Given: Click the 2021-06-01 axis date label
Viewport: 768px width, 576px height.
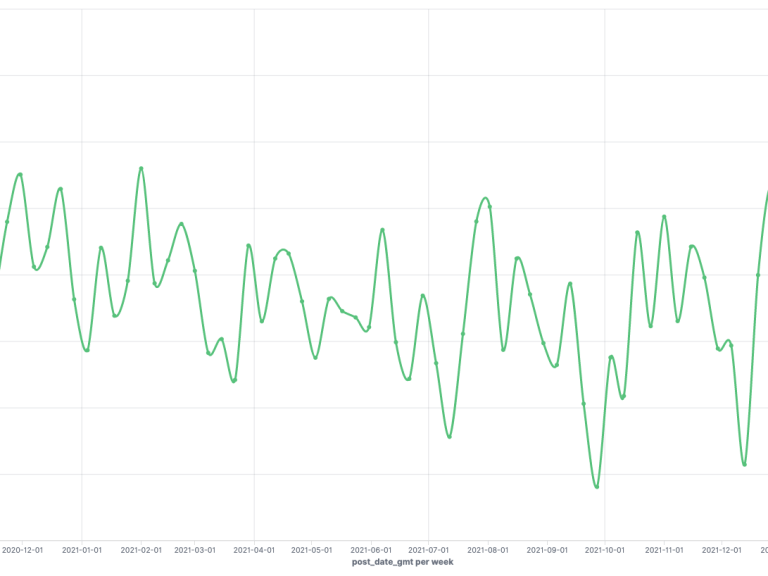Looking at the screenshot, I should pos(371,550).
